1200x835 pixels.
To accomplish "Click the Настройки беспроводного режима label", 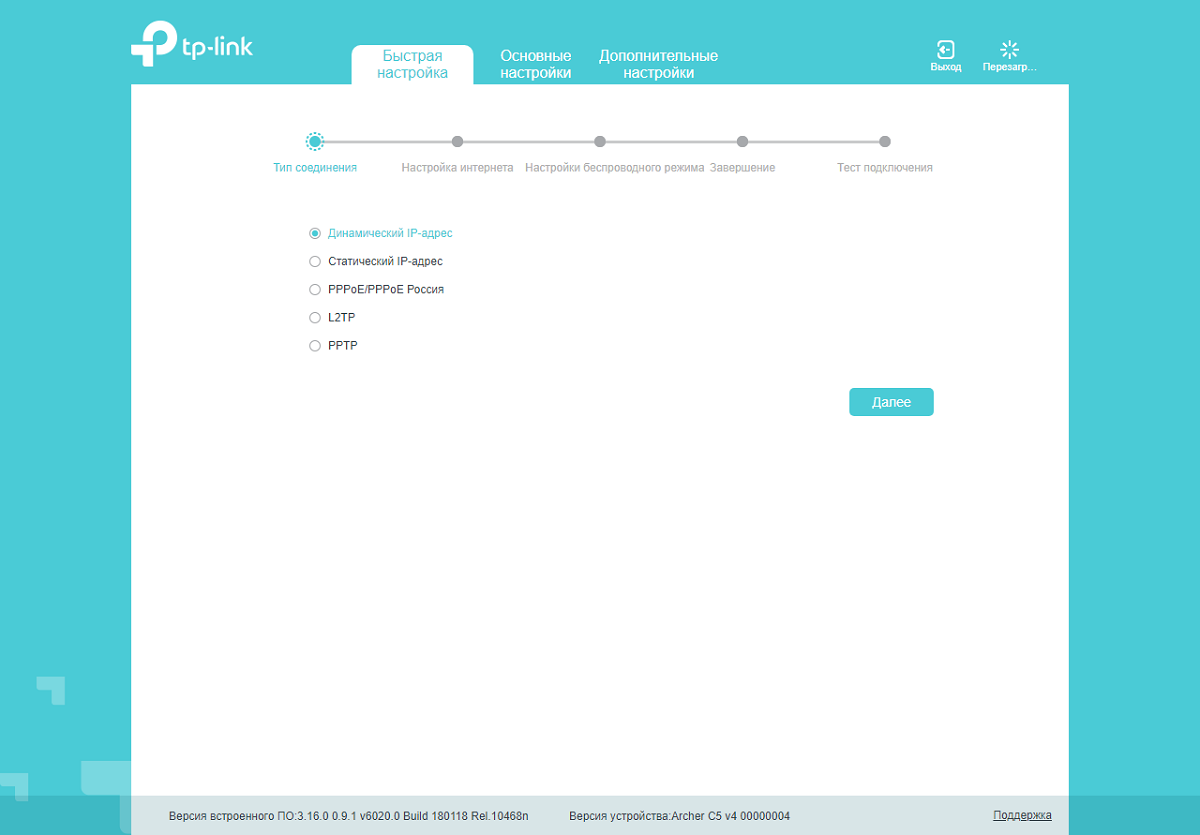I will 615,168.
